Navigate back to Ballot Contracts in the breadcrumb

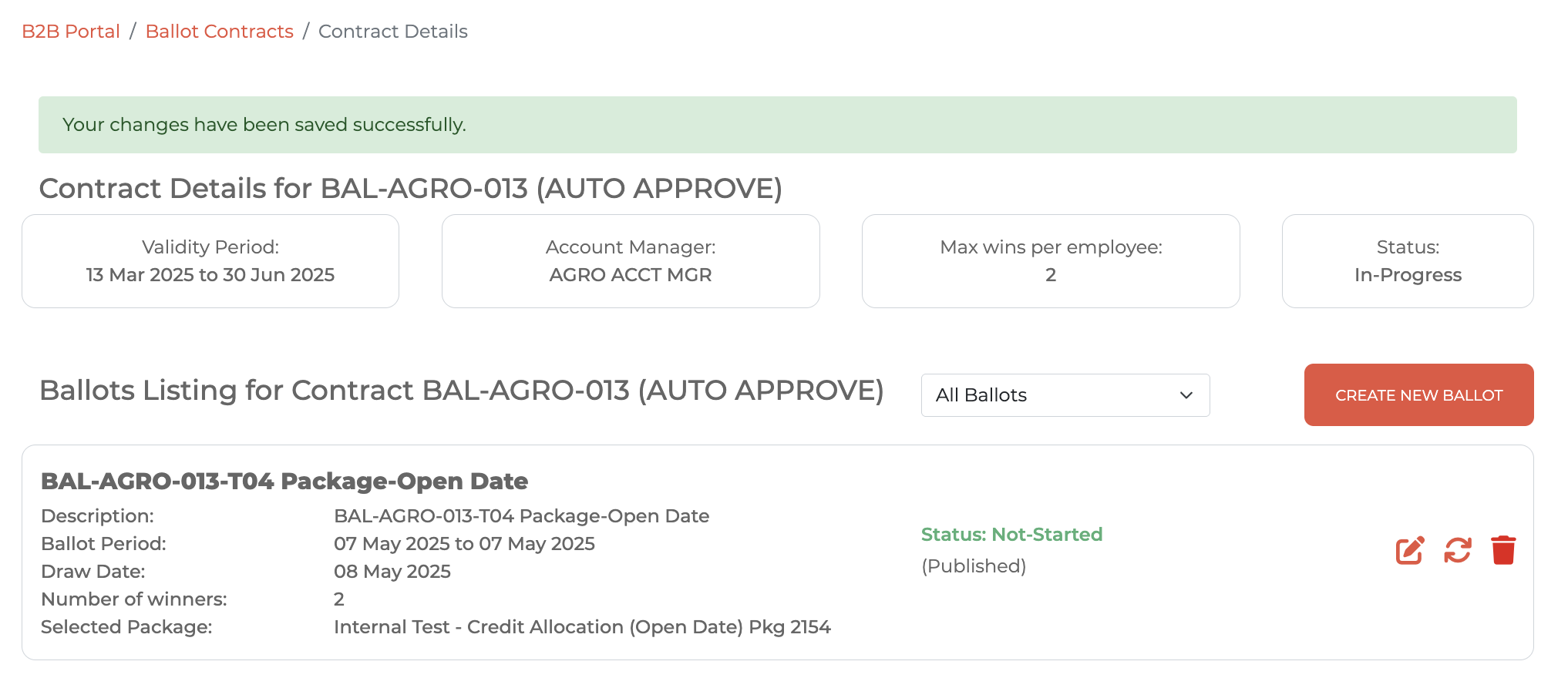pos(219,32)
